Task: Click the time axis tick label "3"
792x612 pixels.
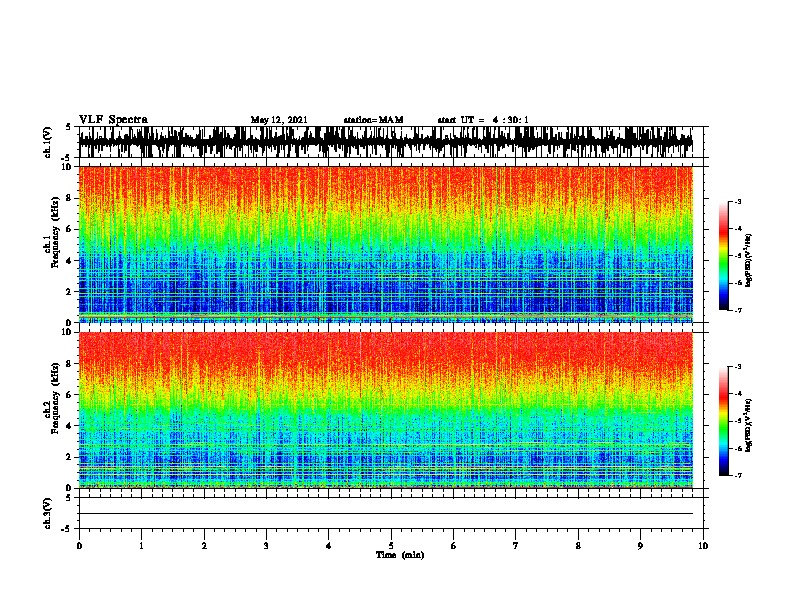Action: click(266, 546)
